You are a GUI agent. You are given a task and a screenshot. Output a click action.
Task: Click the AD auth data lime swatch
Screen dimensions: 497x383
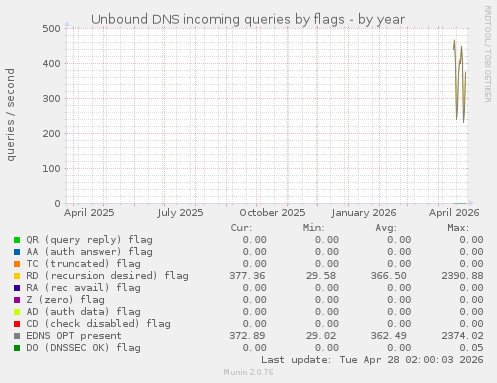point(17,312)
